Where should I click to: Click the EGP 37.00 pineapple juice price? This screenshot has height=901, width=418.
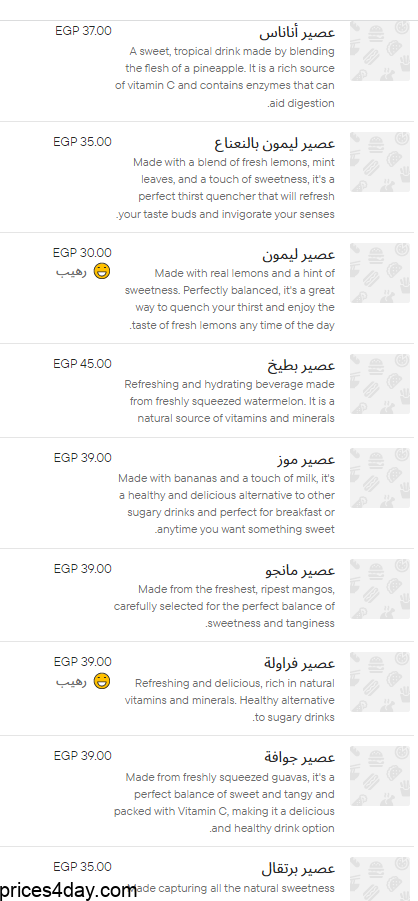tap(83, 31)
